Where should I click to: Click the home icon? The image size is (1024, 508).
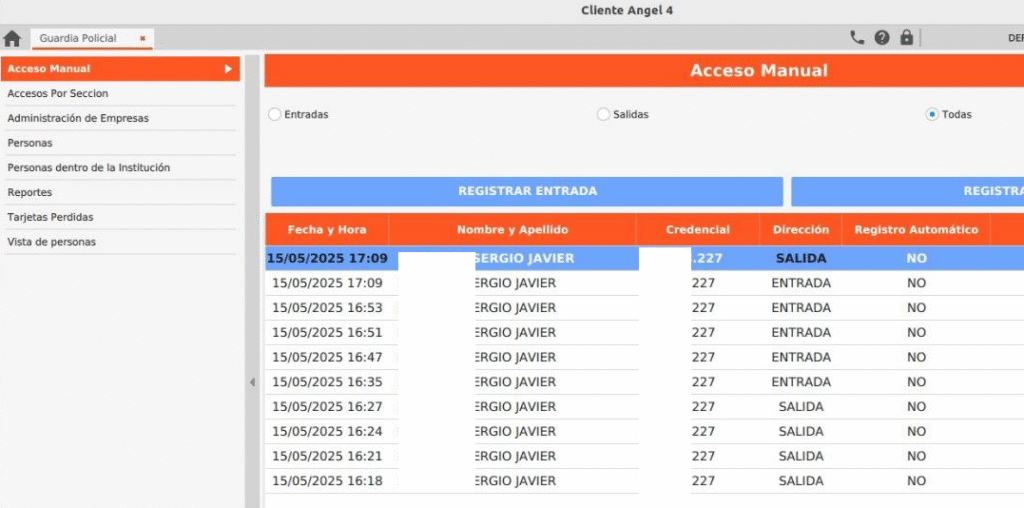pyautogui.click(x=12, y=39)
